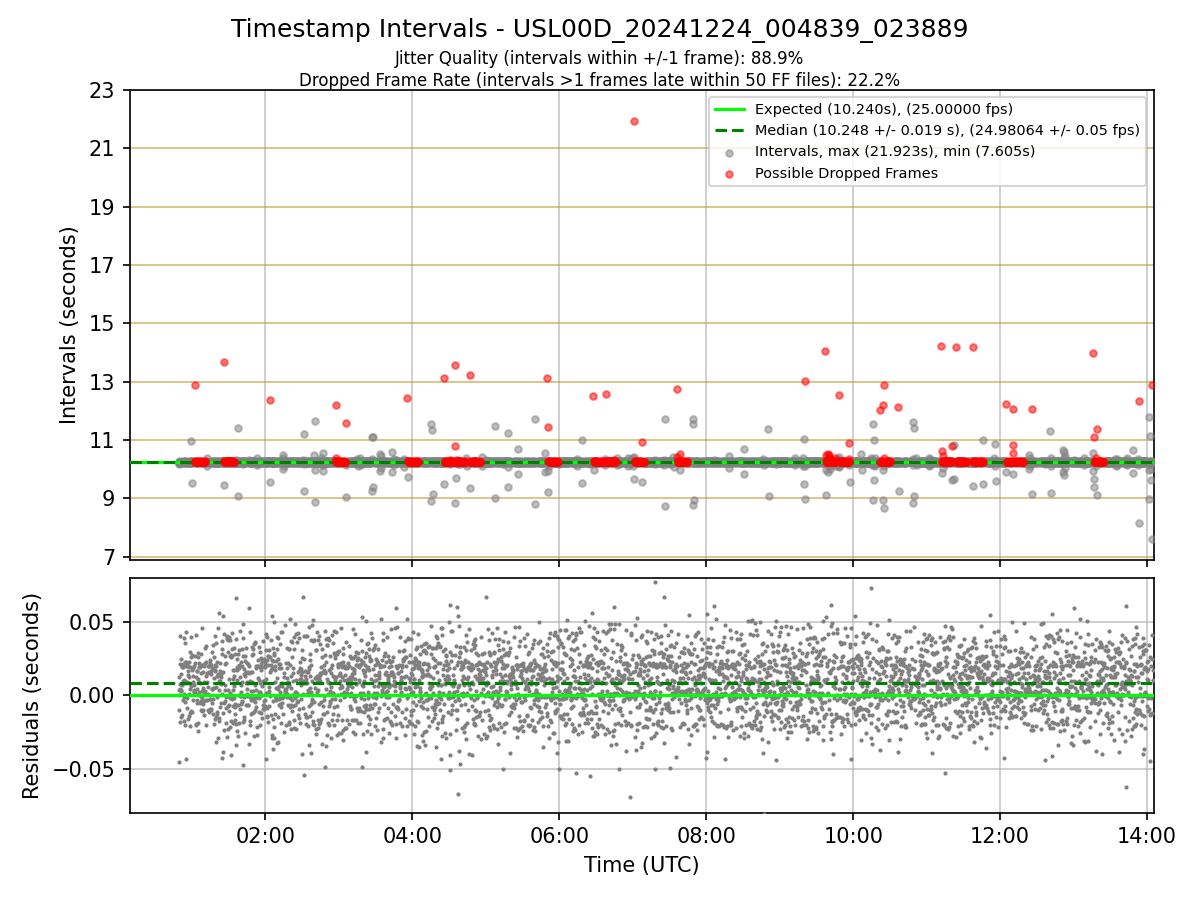Screen dimensions: 1200x900
Task: Click the '23' tick on intervals axis
Action: 103,90
